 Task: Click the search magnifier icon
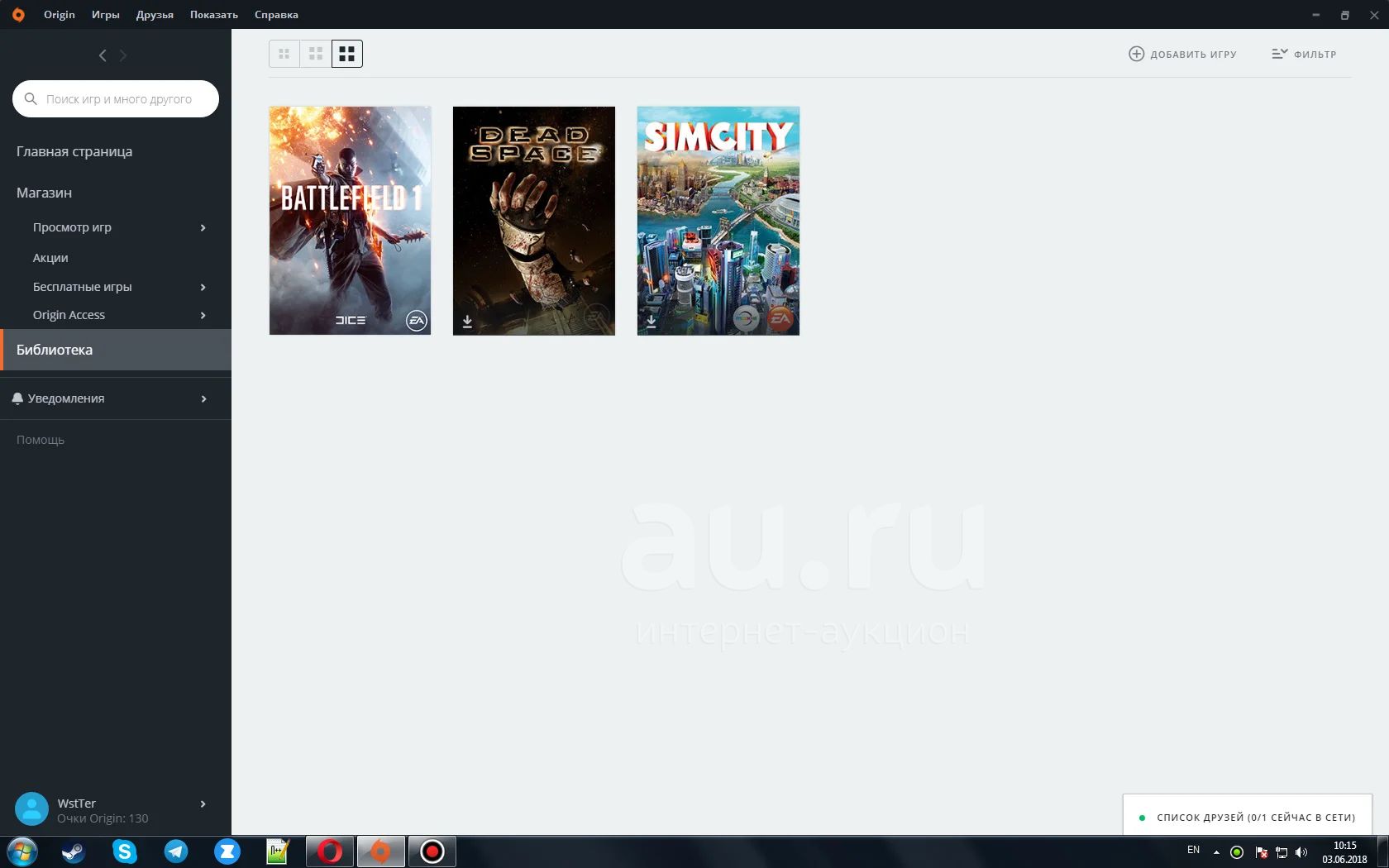[x=31, y=99]
